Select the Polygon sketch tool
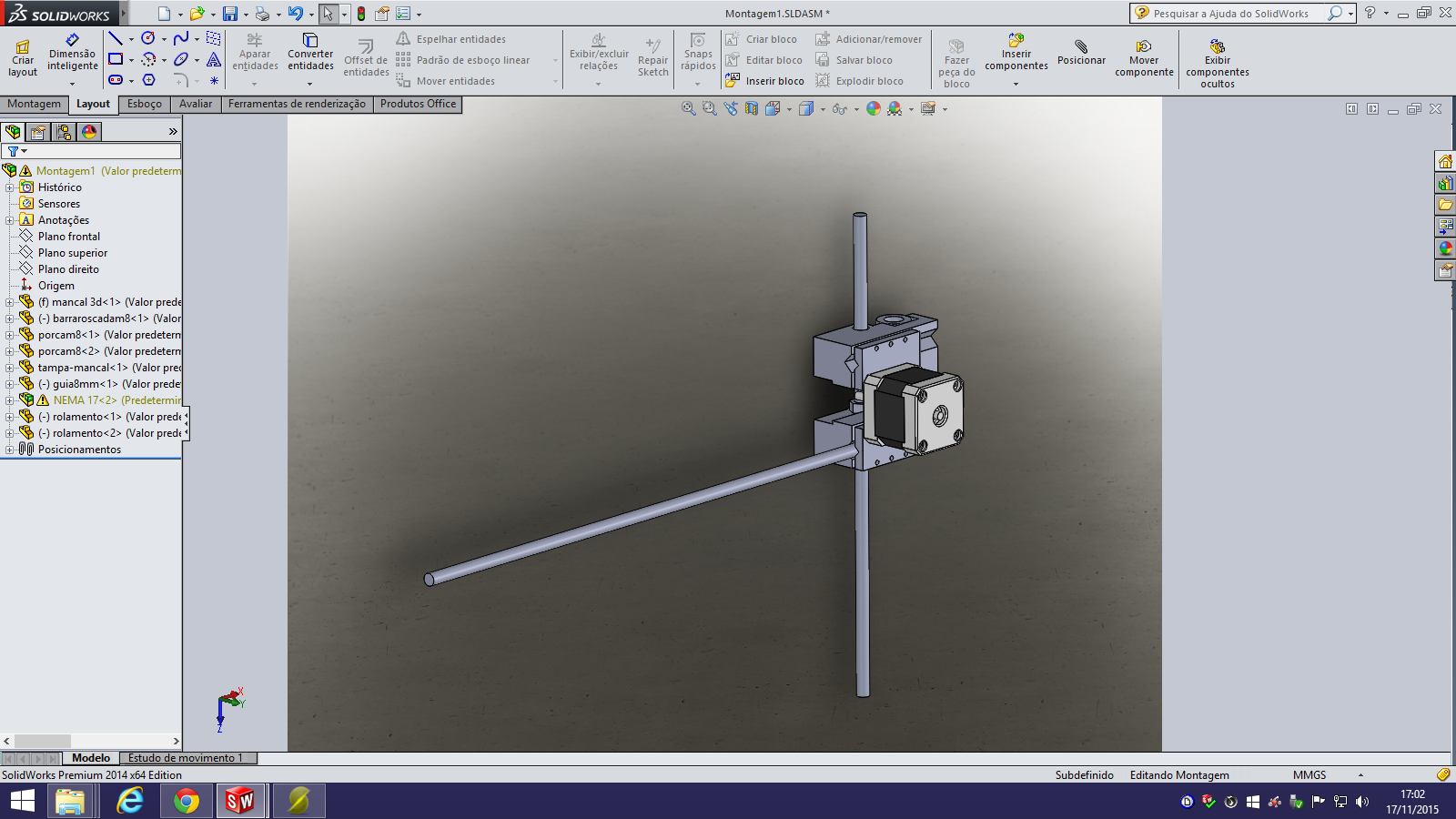This screenshot has width=1456, height=819. click(x=148, y=80)
